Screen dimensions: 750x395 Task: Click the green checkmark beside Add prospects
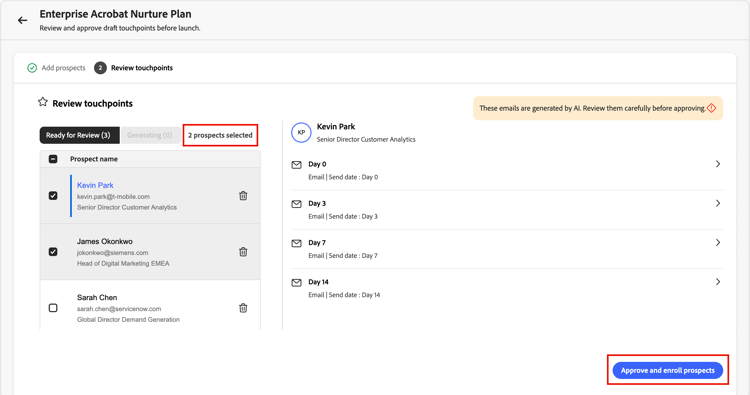(x=32, y=68)
